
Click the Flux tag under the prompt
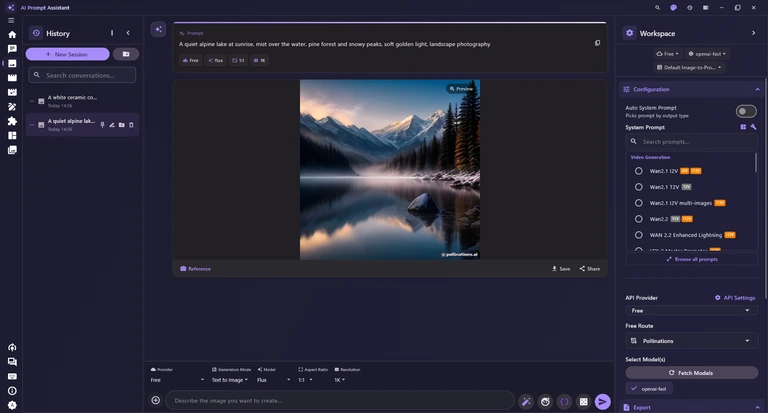(216, 60)
